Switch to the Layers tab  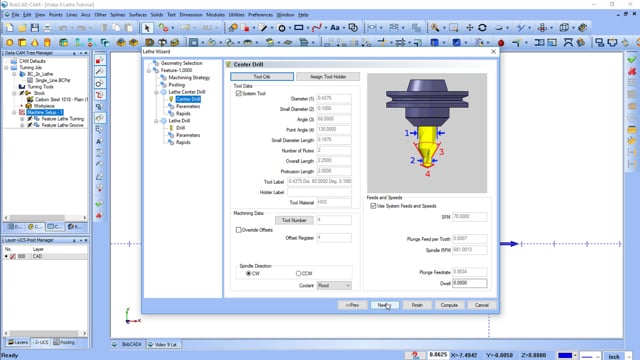click(x=18, y=342)
